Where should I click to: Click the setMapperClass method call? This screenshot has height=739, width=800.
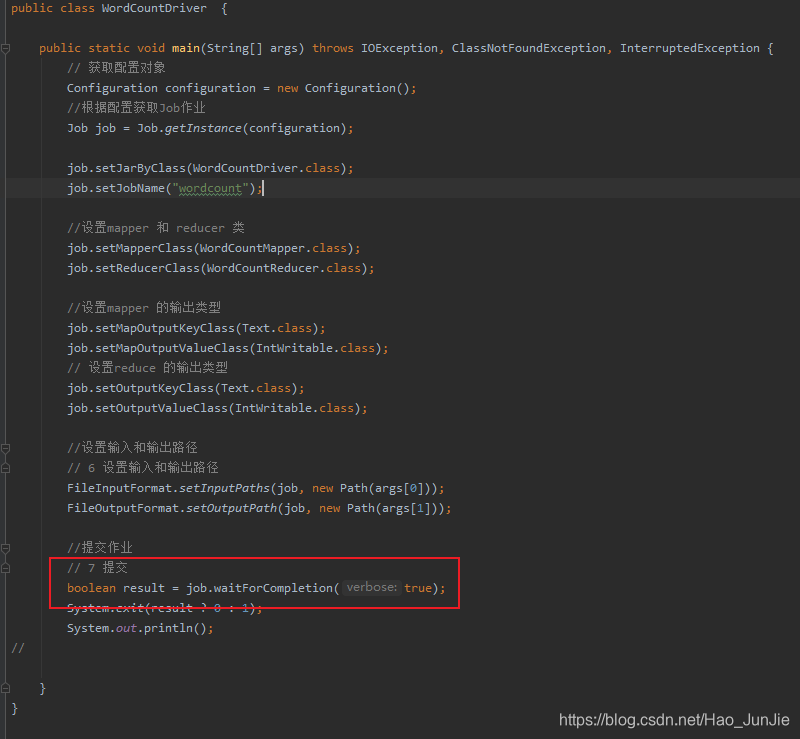[x=144, y=248]
